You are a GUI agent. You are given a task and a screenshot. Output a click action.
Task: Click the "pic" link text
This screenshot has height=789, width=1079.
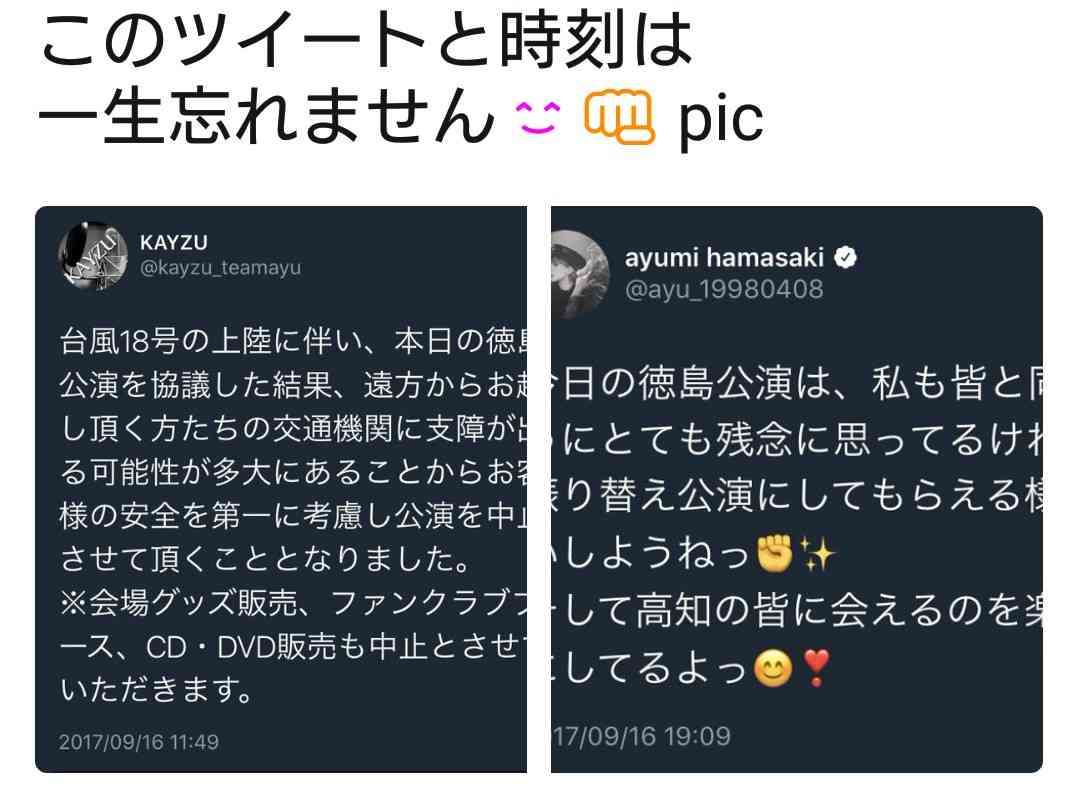[x=720, y=119]
